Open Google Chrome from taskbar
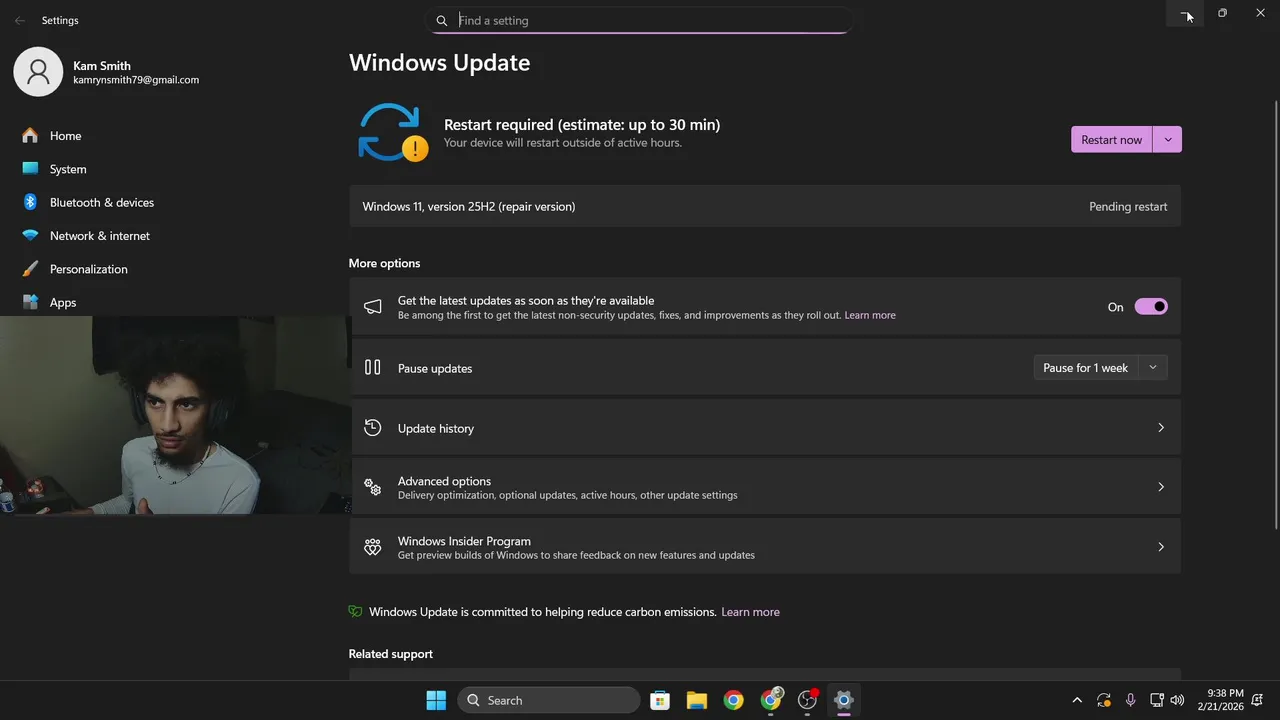The image size is (1280, 720). point(734,700)
